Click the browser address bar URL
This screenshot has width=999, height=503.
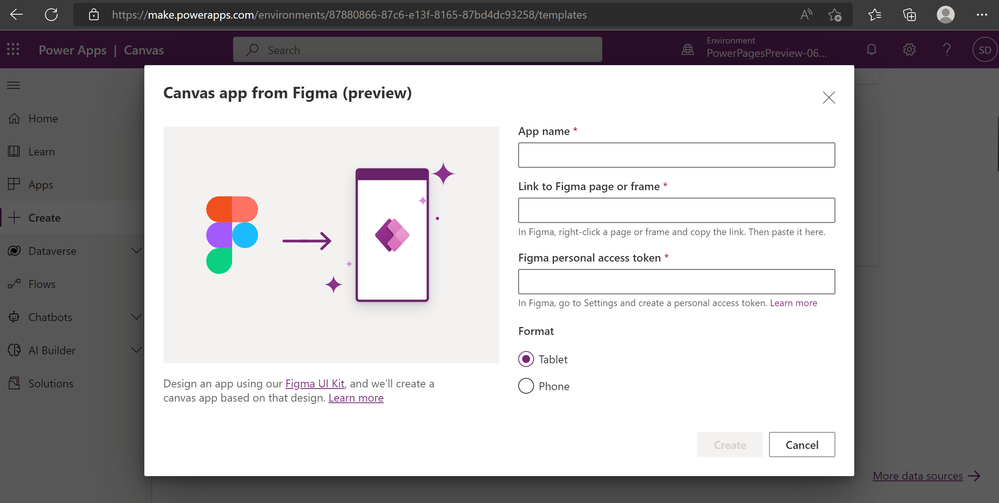(x=349, y=14)
